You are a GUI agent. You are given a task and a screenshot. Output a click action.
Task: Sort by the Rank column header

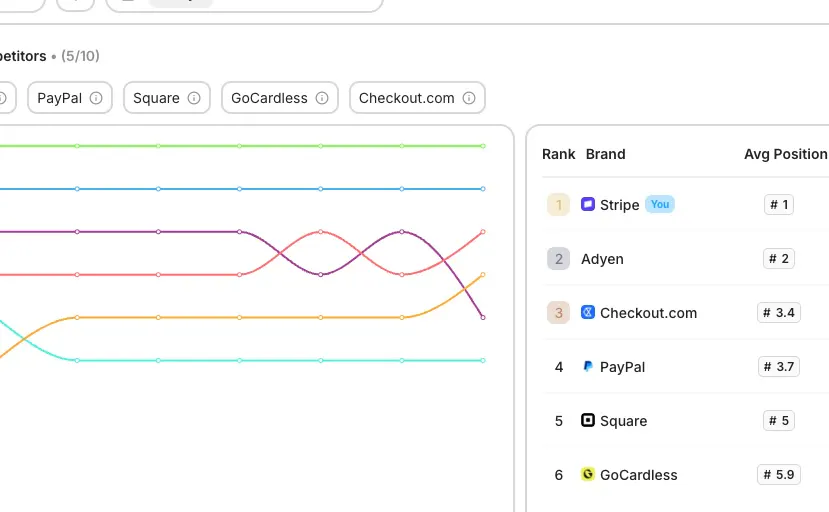558,154
